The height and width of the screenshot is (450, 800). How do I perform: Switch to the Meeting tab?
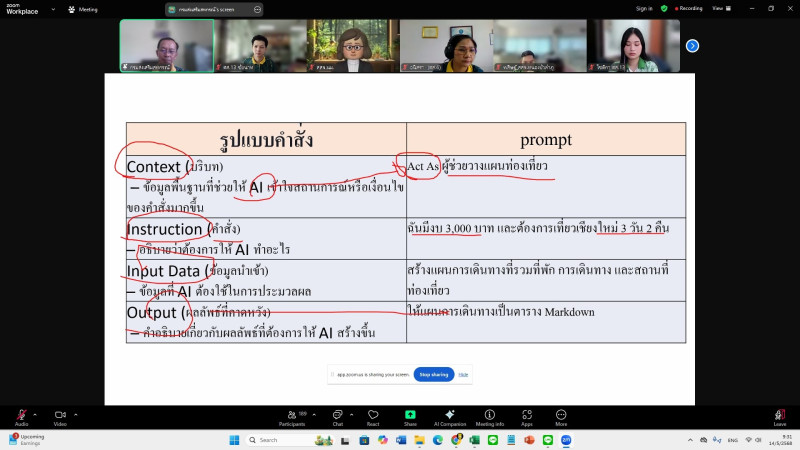[x=83, y=9]
